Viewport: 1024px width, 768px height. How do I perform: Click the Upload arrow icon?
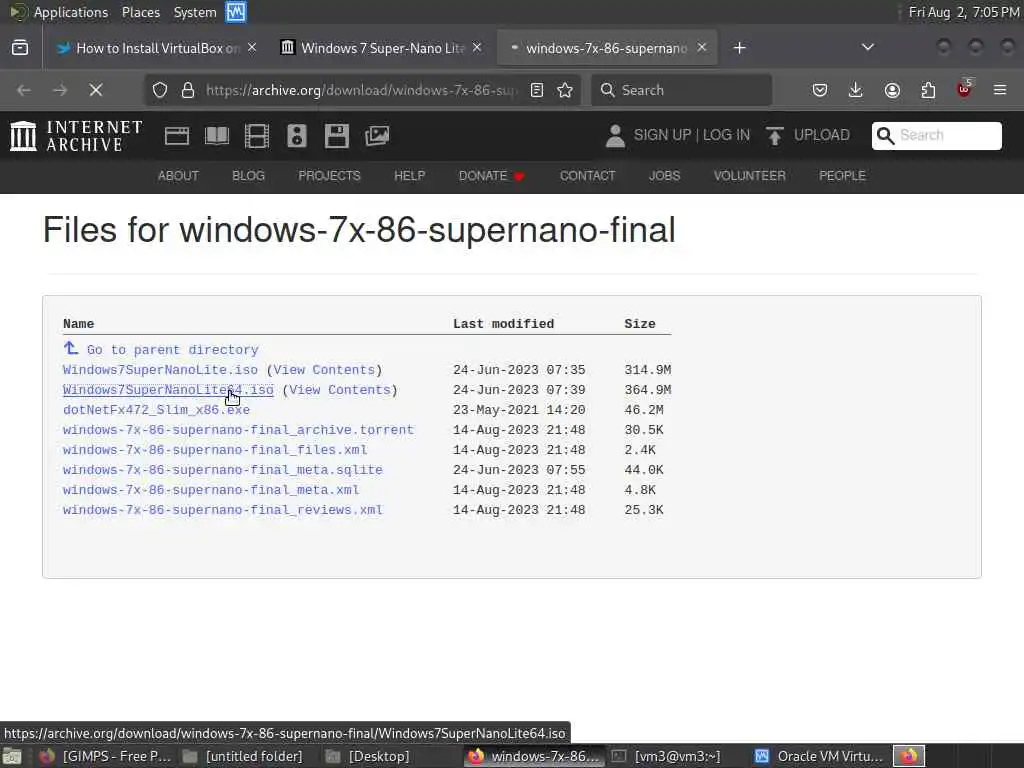pos(775,136)
